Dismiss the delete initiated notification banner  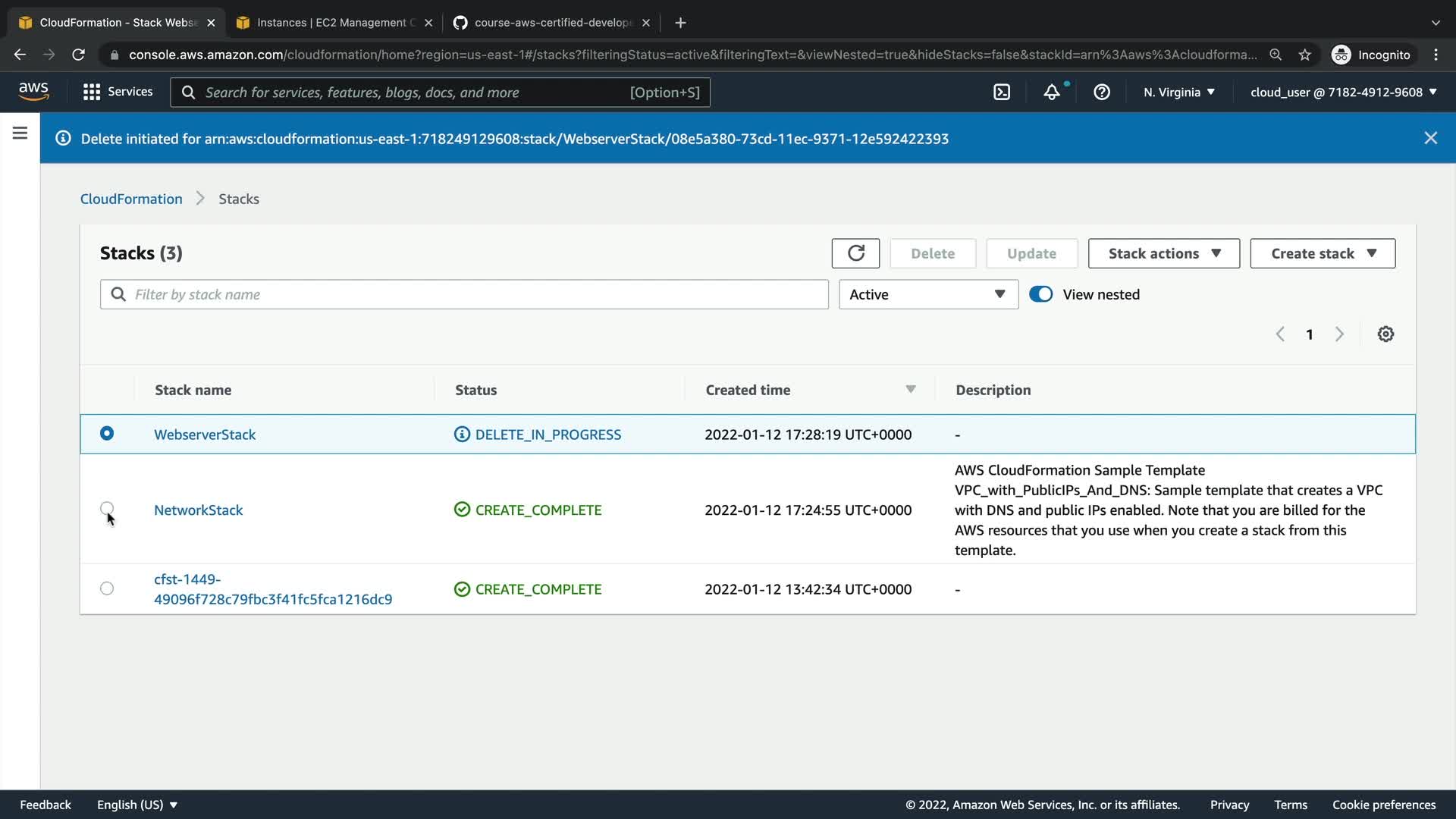coord(1430,138)
